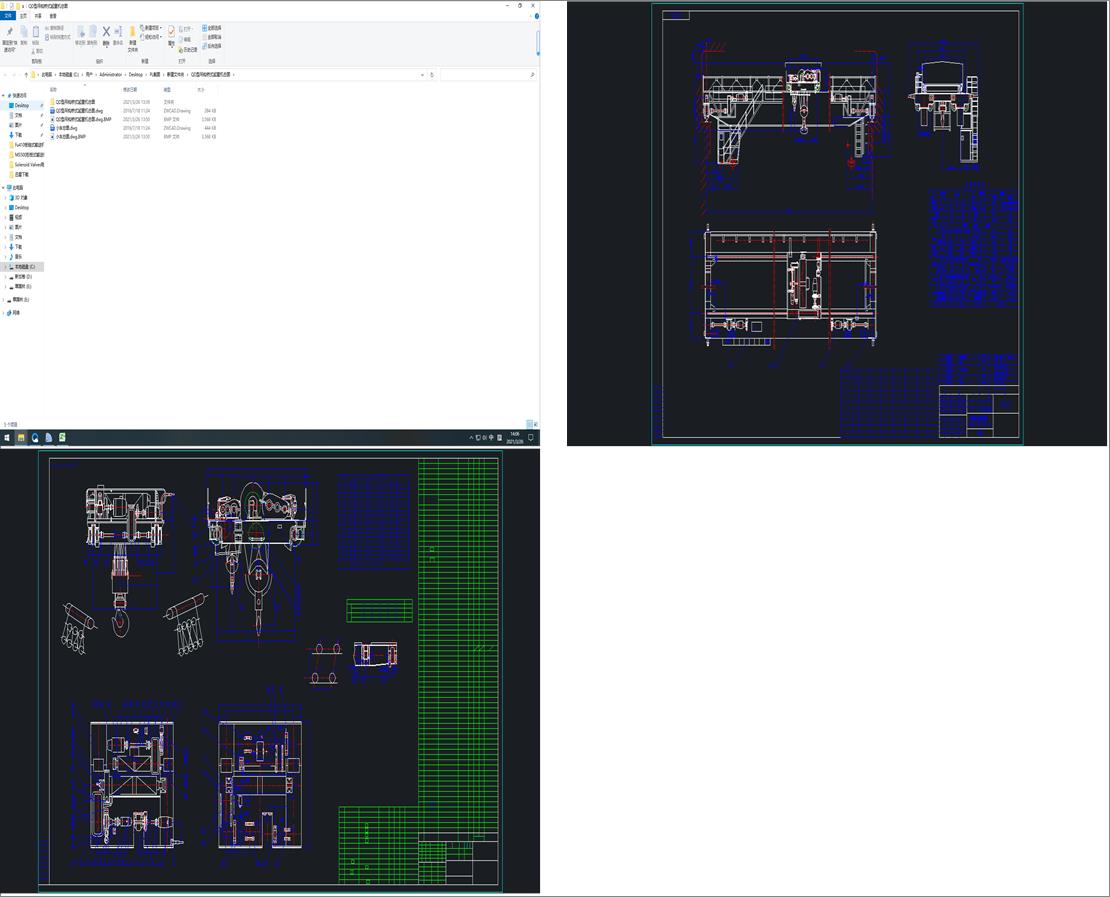Click the Refresh button beside the address bar
This screenshot has height=897, width=1110.
[432, 74]
